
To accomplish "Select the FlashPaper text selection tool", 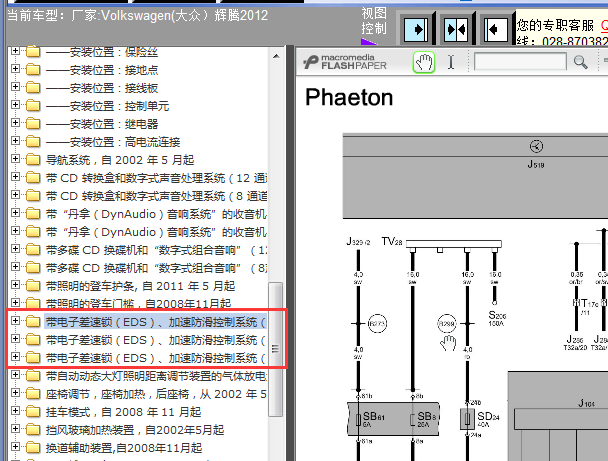I will (451, 62).
